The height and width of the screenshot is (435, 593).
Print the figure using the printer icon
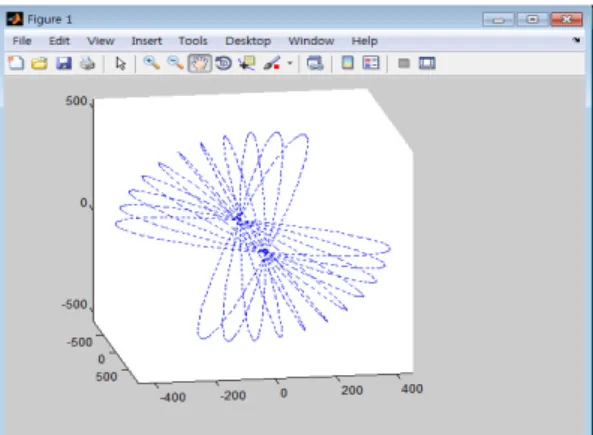tap(87, 63)
